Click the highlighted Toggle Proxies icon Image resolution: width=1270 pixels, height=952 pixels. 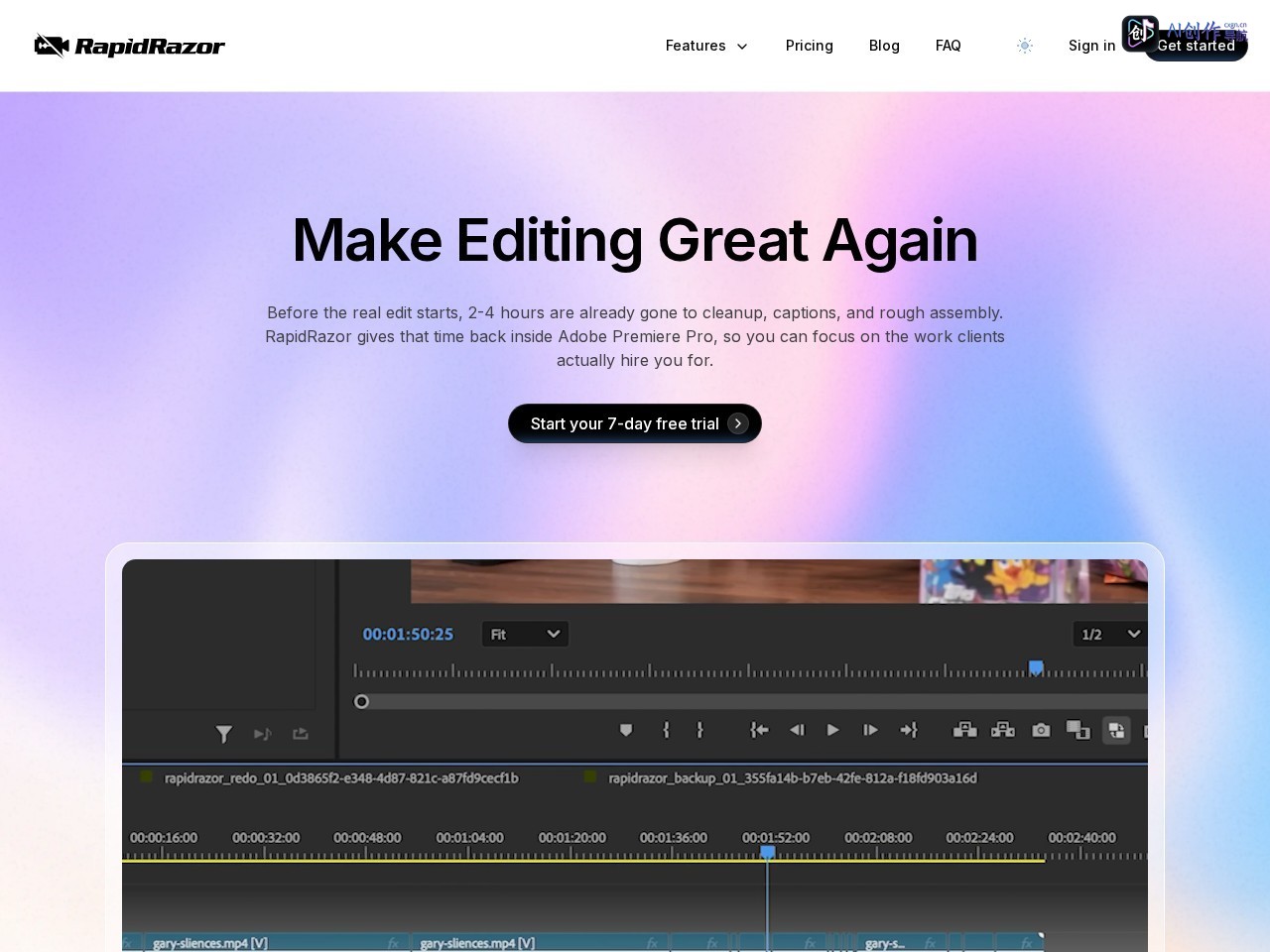[x=1116, y=731]
